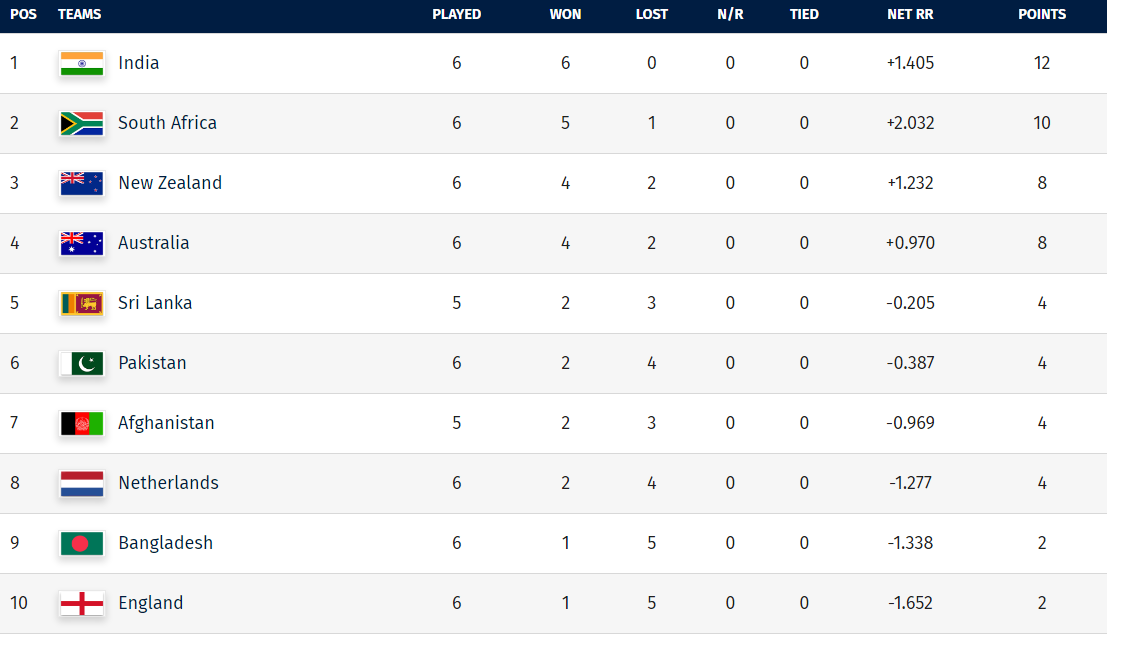Click the NET RR column header
Screen dimensions: 1125x654
(910, 15)
